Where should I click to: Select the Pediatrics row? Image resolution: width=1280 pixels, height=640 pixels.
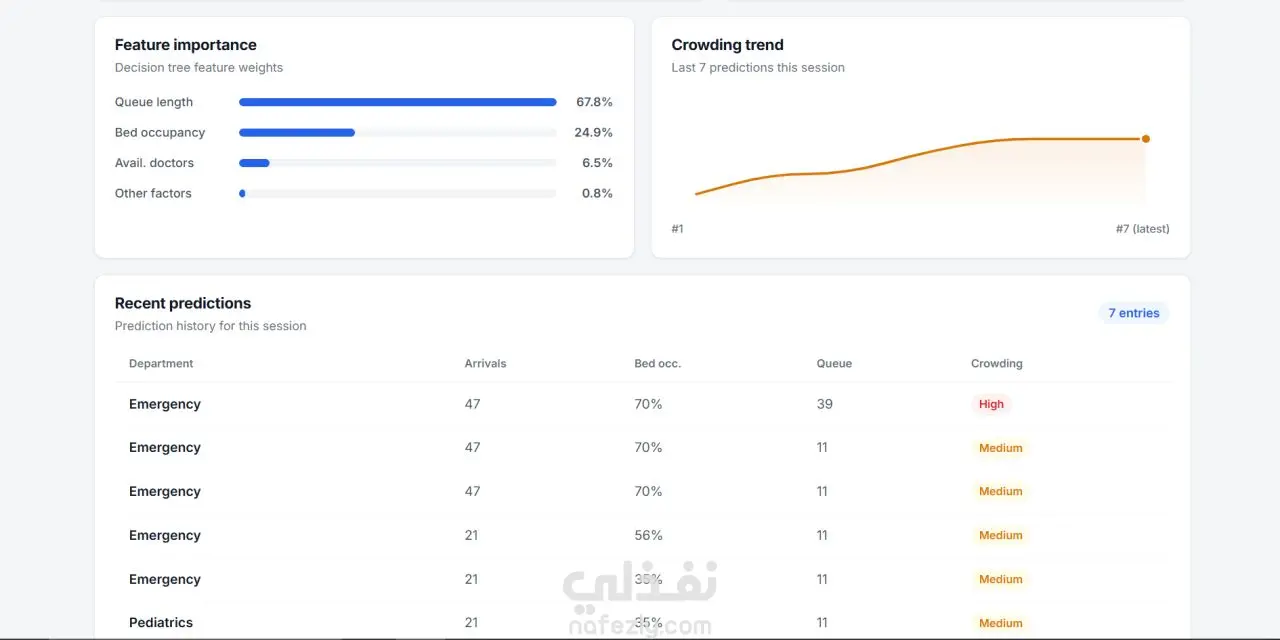coord(642,622)
